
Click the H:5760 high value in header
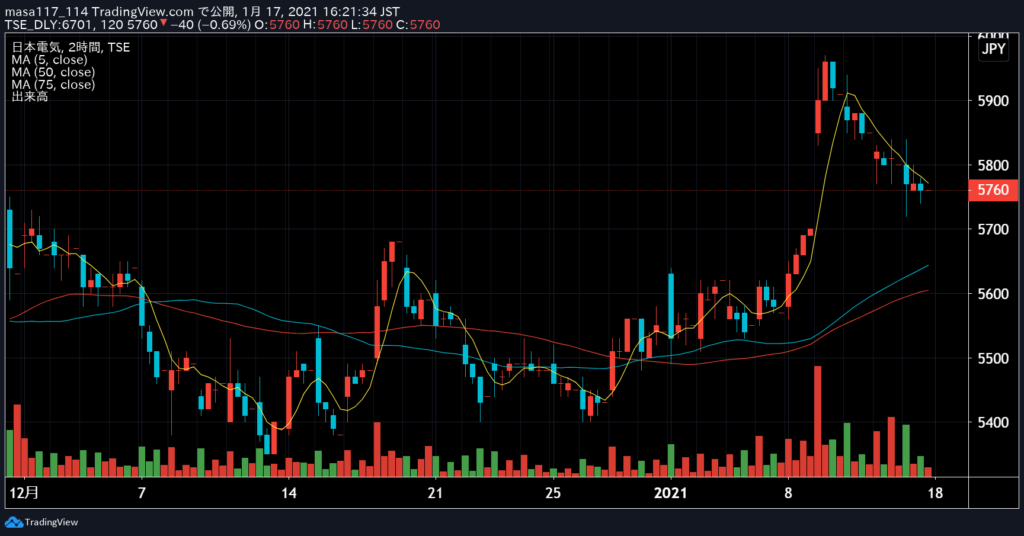[325, 25]
